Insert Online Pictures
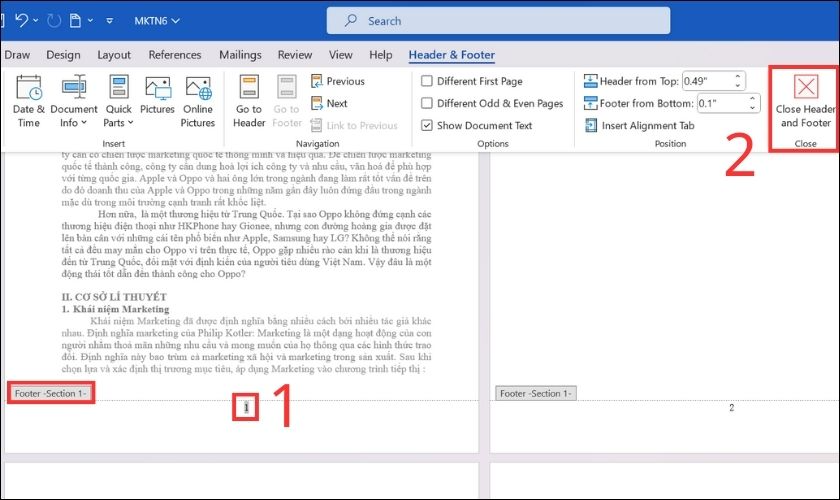 (198, 102)
